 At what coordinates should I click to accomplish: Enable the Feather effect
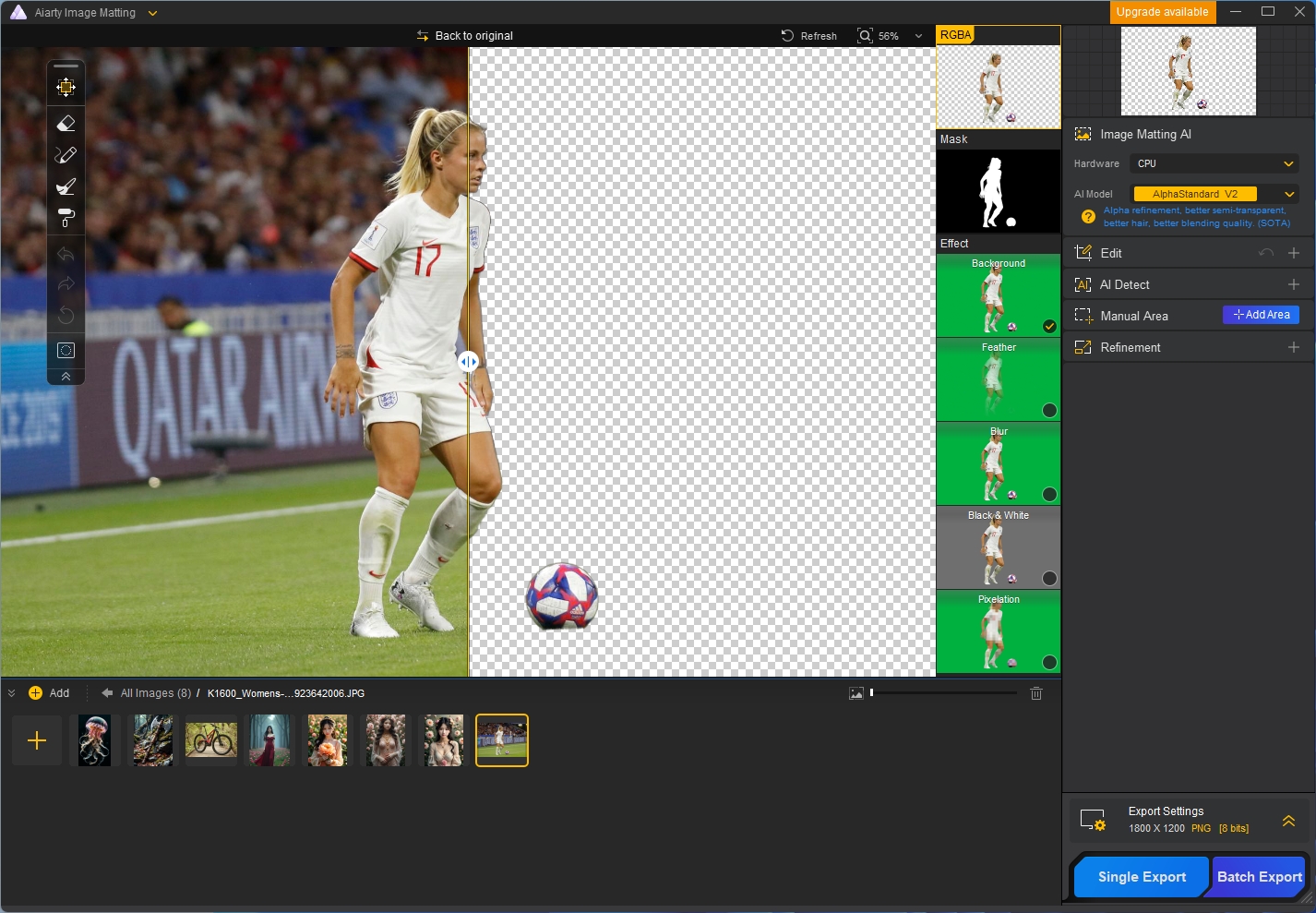(1049, 410)
